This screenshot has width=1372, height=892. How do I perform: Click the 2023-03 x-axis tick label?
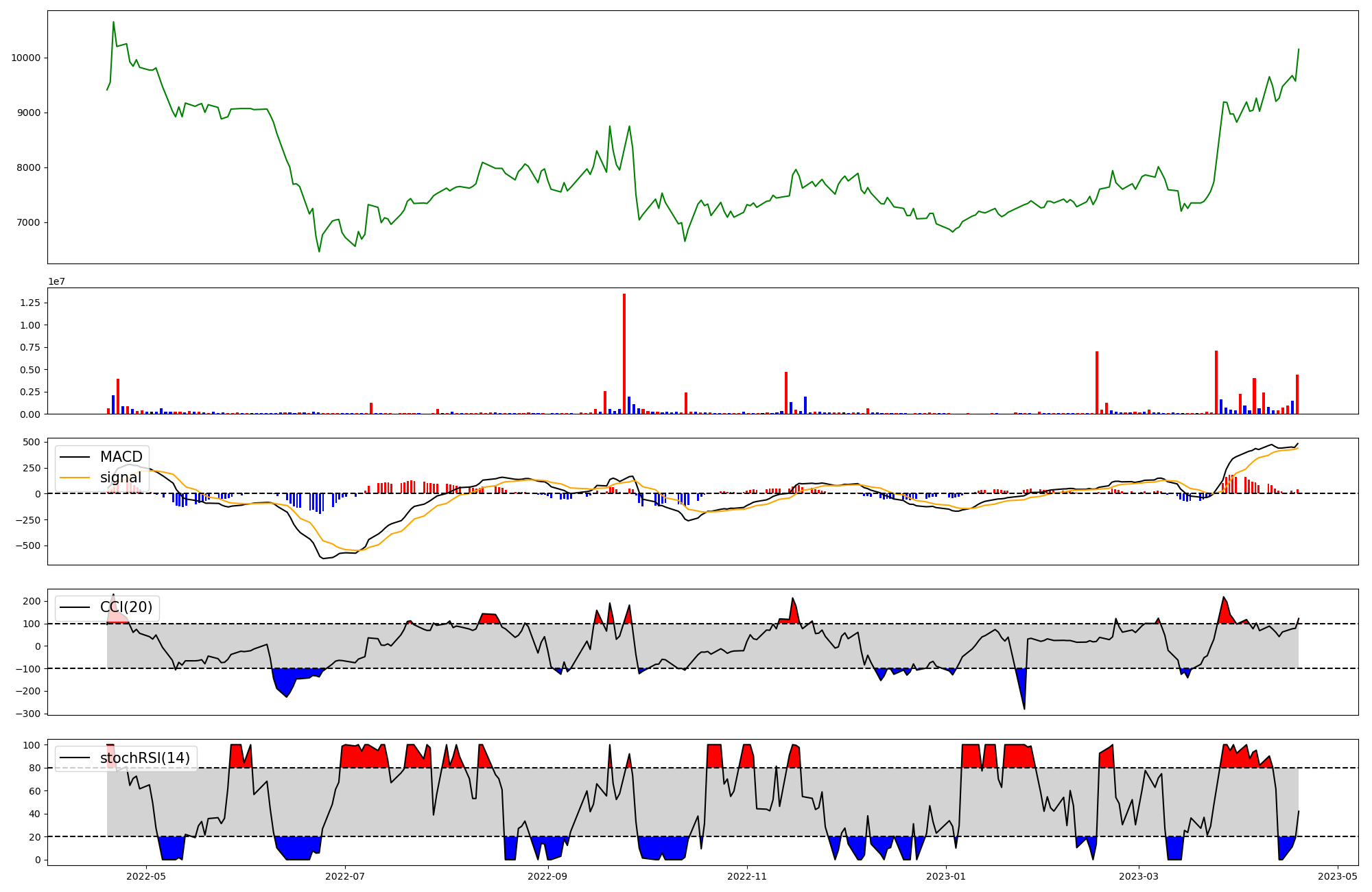tap(1139, 876)
